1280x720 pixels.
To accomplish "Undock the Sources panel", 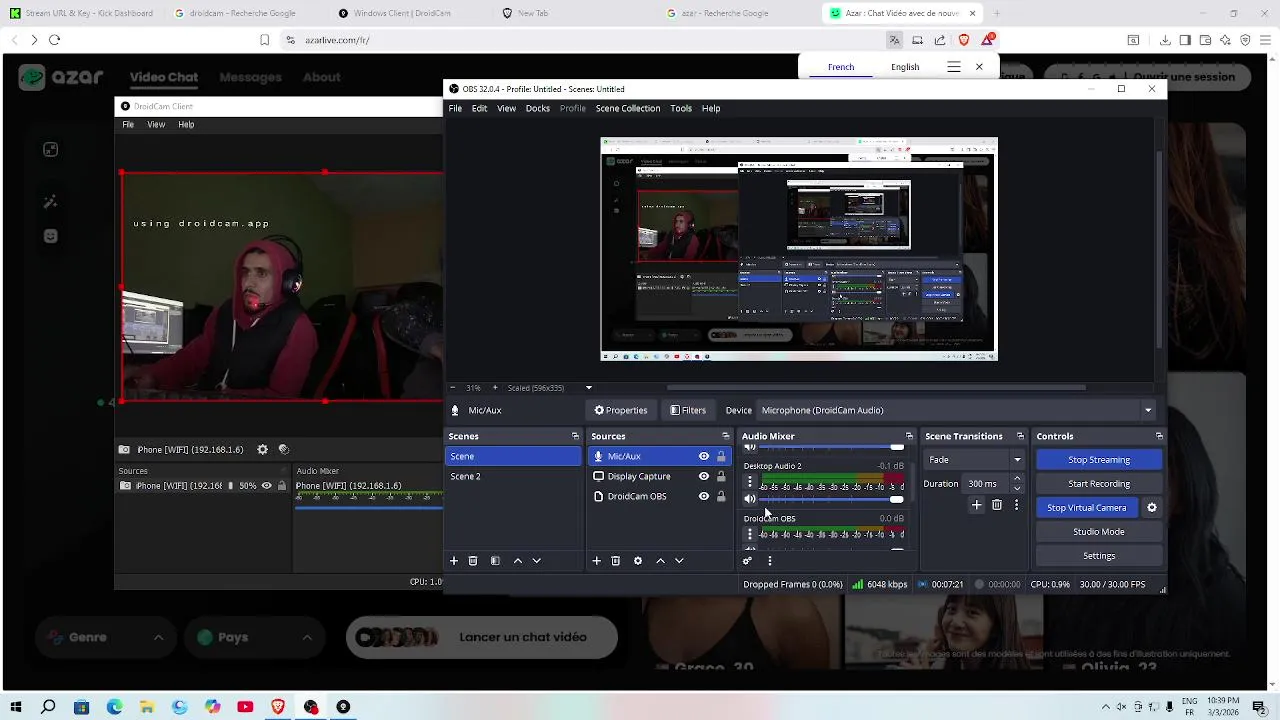I will point(726,436).
